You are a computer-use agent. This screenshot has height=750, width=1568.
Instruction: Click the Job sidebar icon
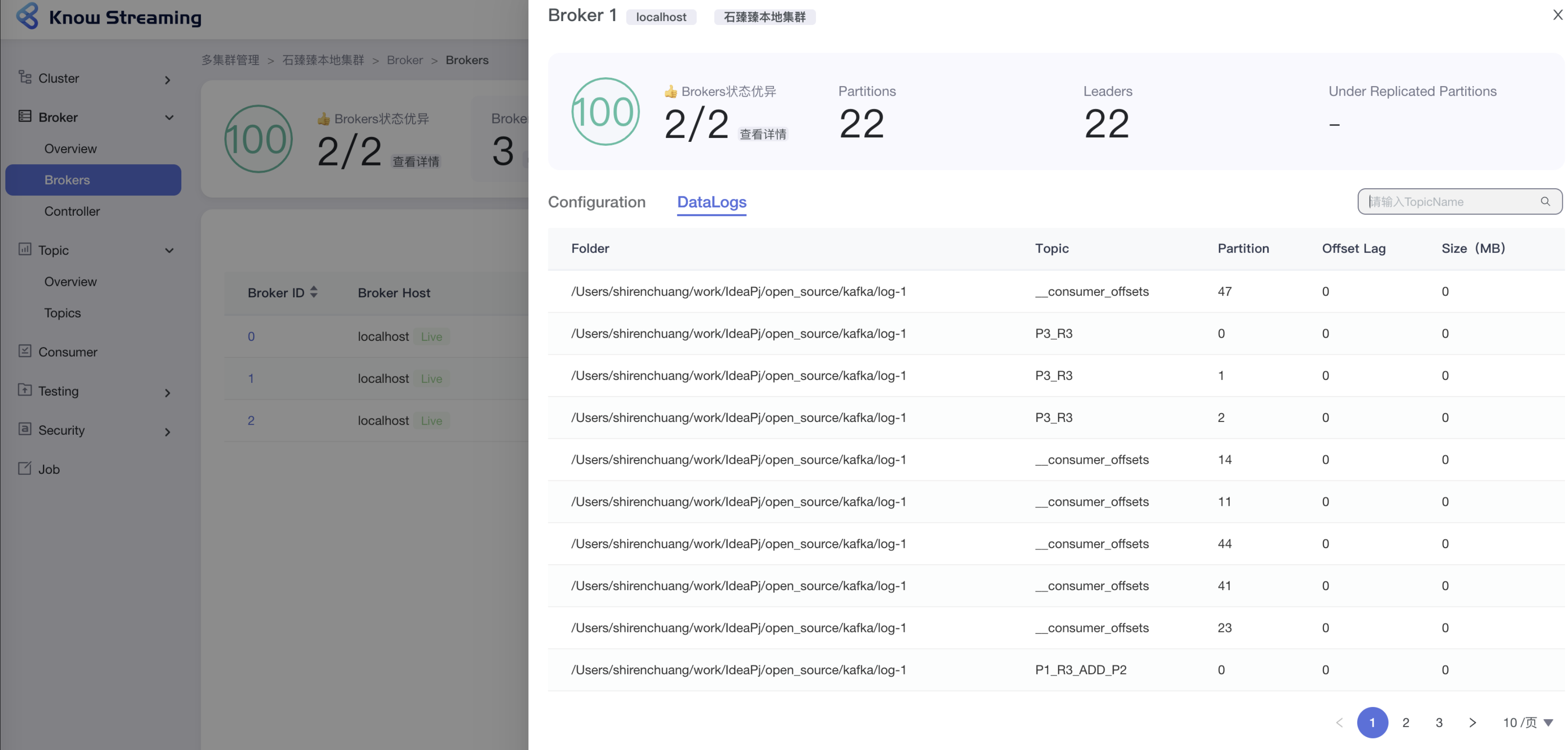[x=25, y=468]
